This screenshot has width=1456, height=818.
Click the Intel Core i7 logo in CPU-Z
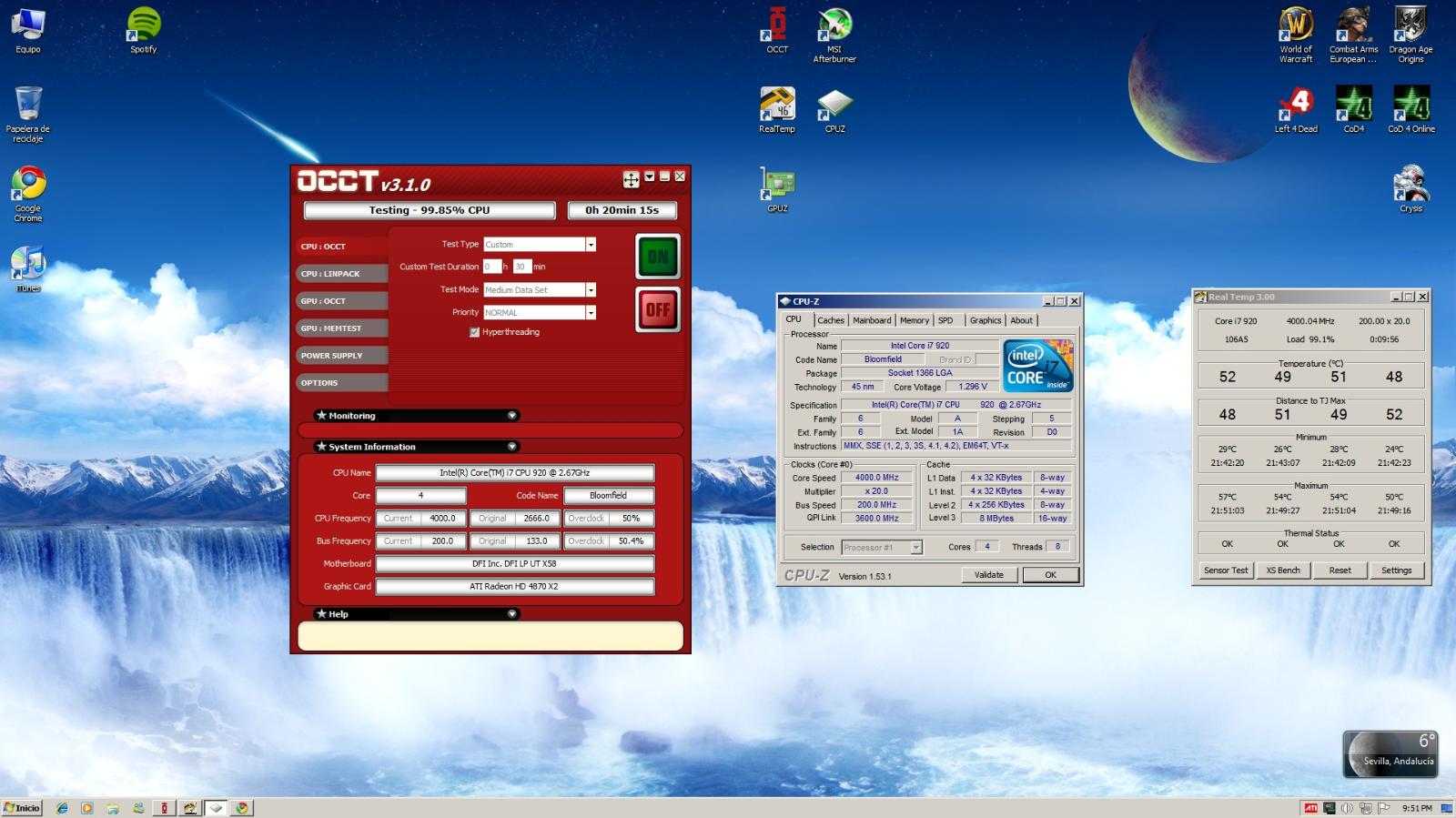[x=1038, y=366]
